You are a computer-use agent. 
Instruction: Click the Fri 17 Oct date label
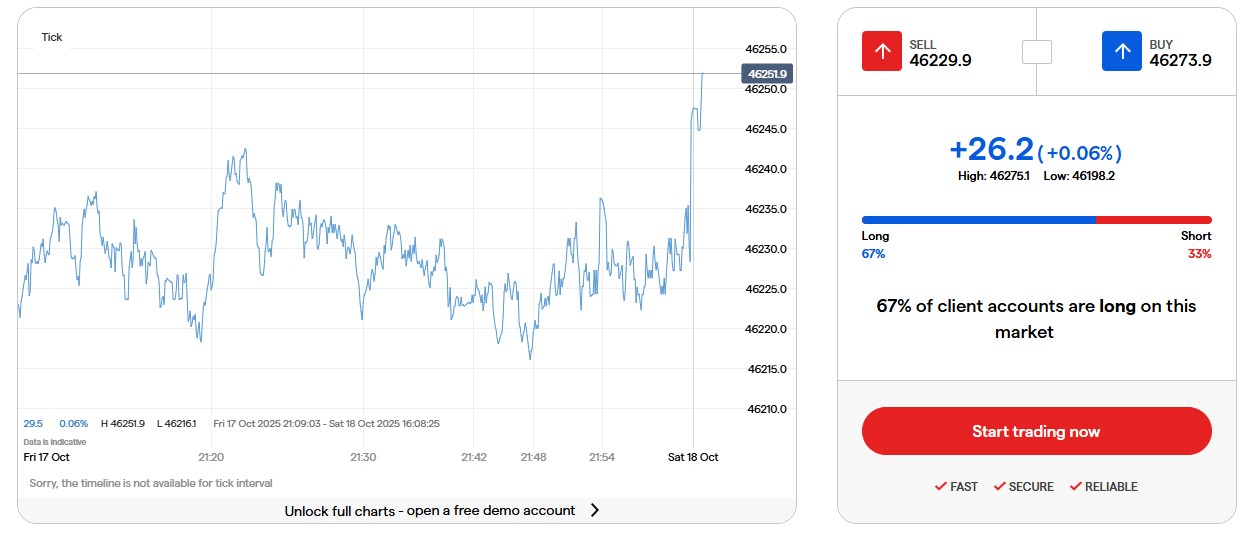[x=47, y=457]
